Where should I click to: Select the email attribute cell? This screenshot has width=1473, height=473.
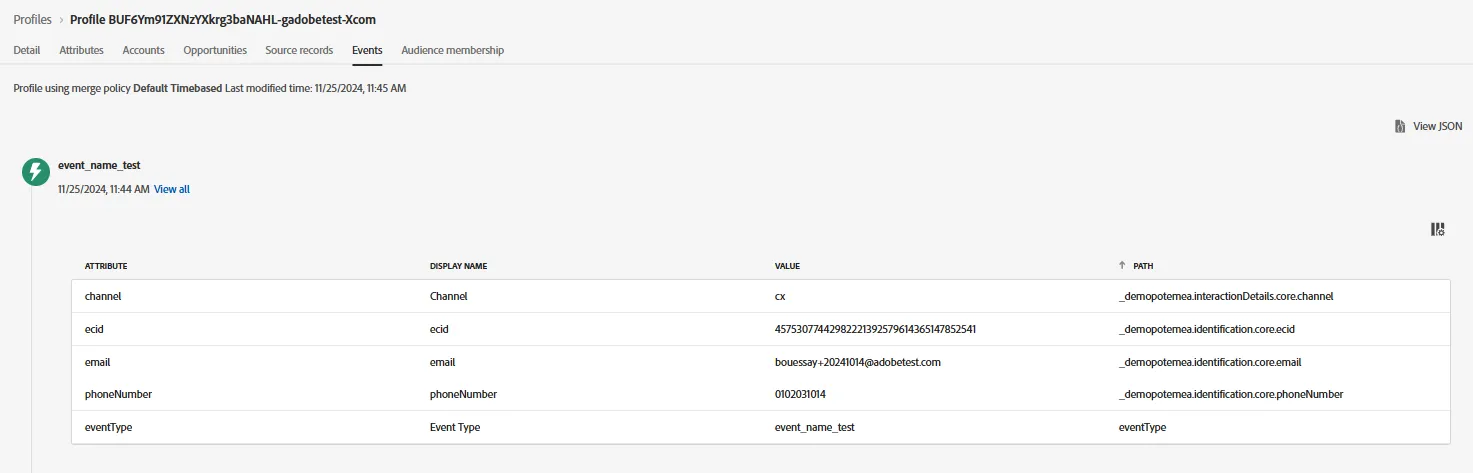98,362
